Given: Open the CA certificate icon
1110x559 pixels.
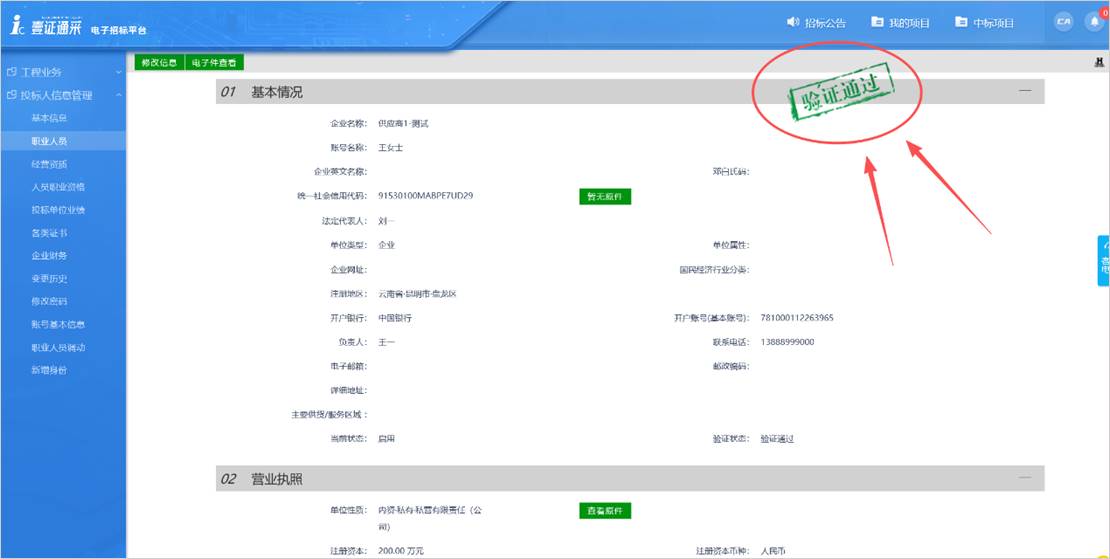Looking at the screenshot, I should point(1064,22).
